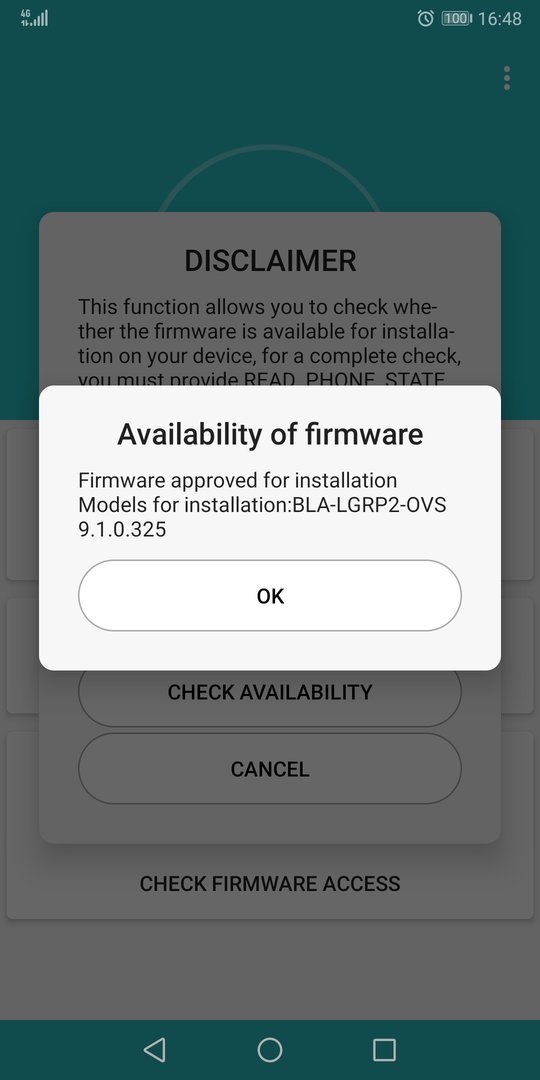
Task: Tap the OK button in firmware dialog
Action: (x=269, y=596)
